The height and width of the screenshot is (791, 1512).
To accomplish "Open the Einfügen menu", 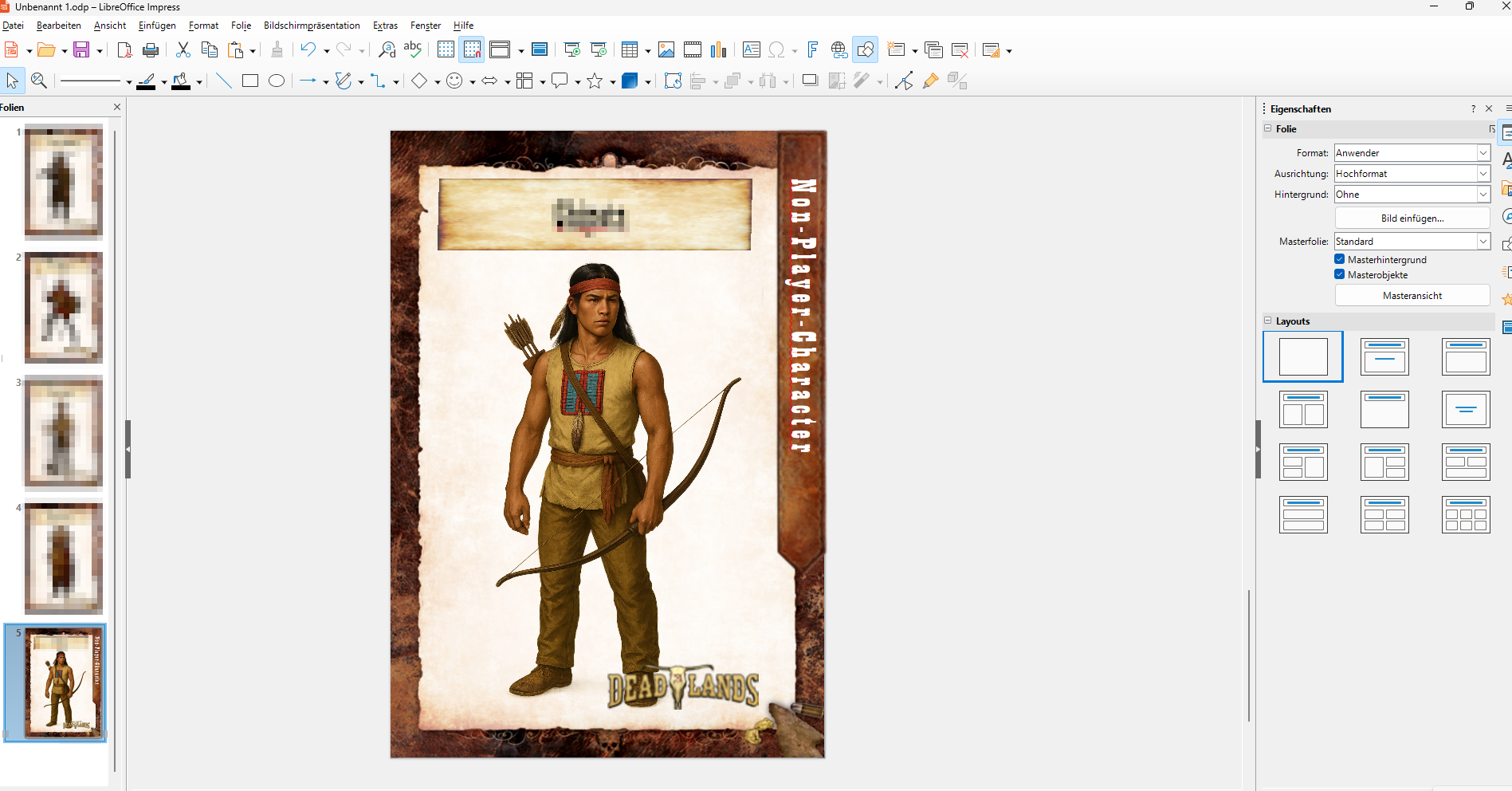I will 157,26.
